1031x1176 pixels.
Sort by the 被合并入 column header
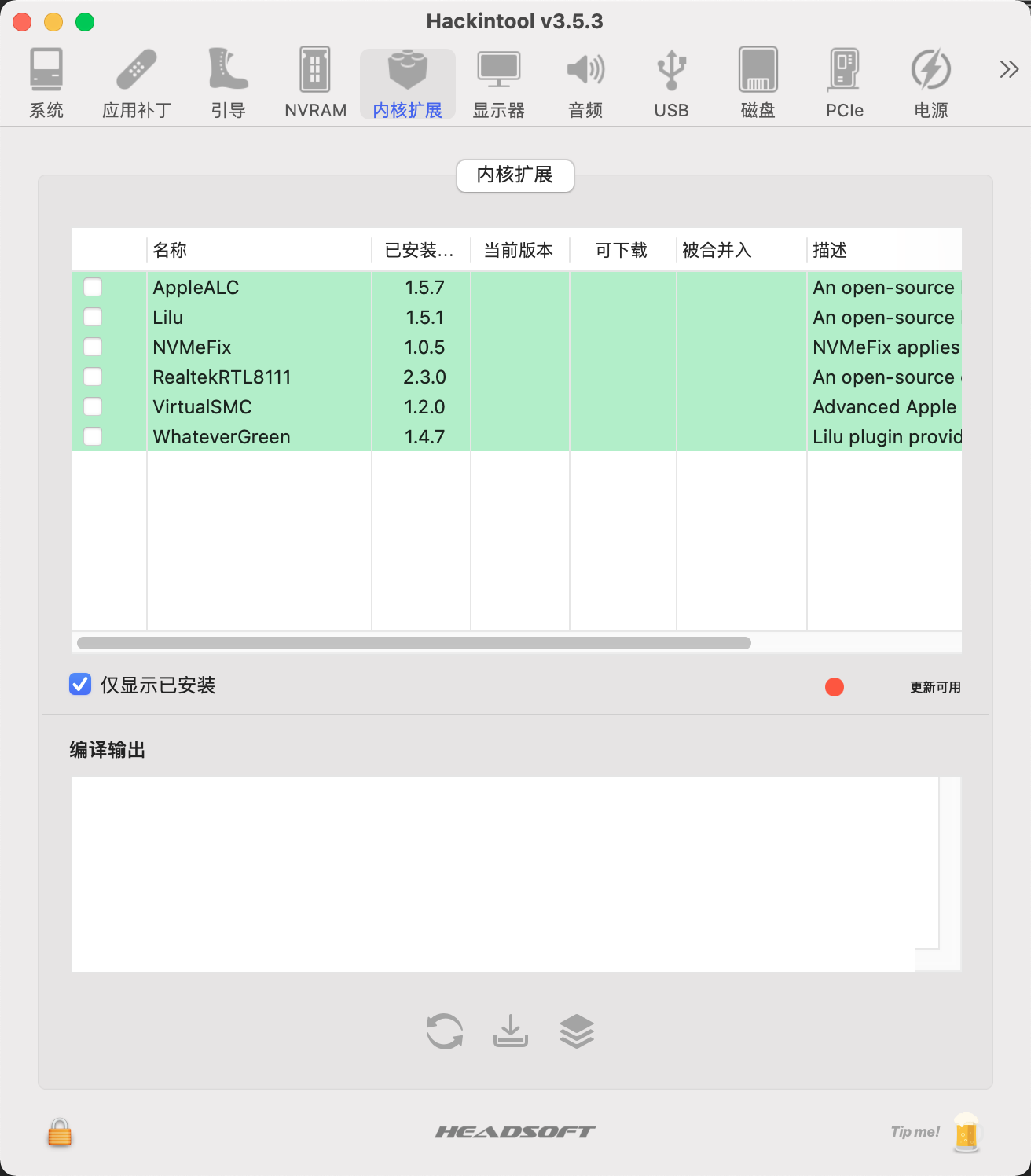tap(742, 250)
